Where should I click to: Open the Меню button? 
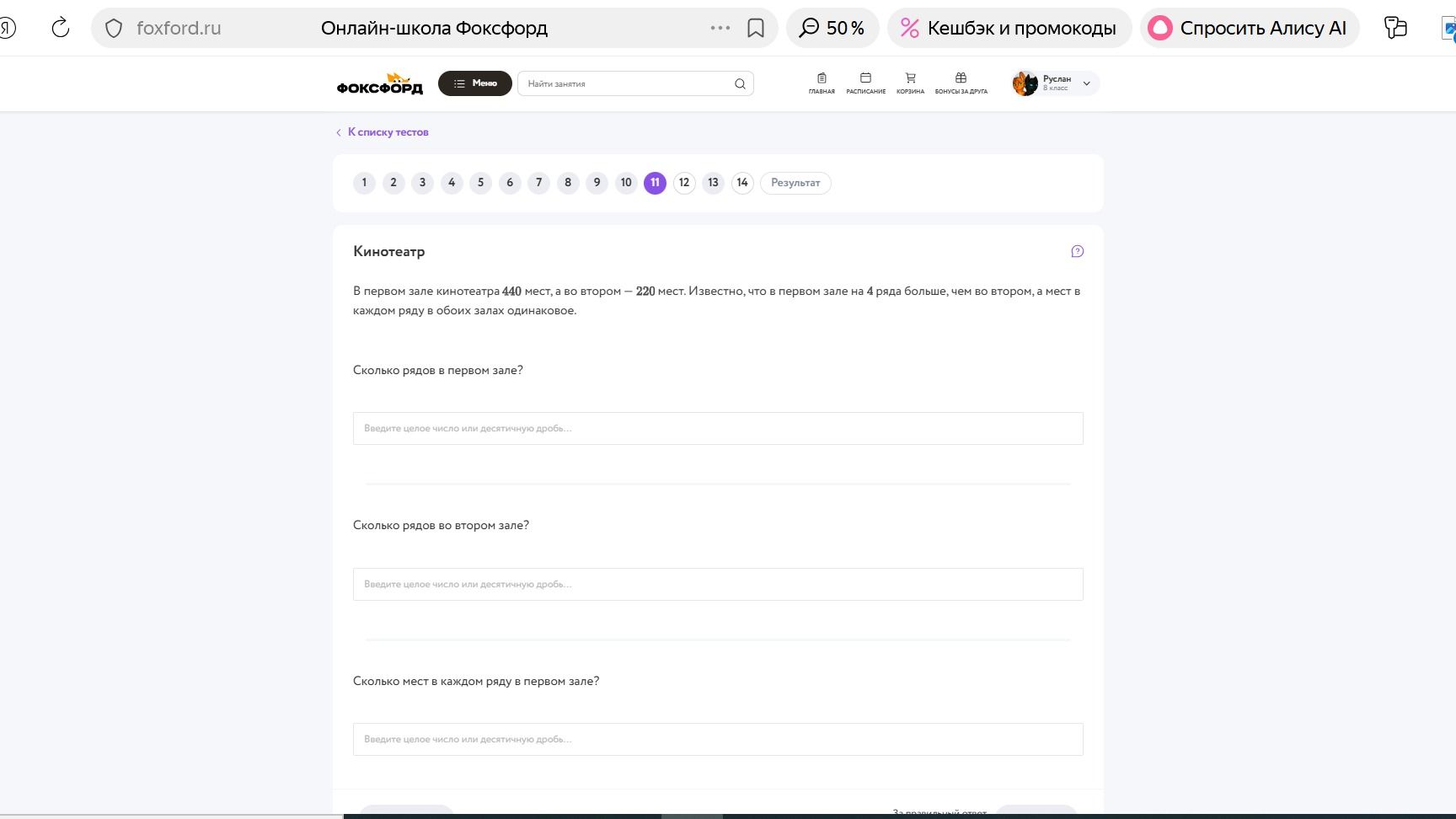pos(475,83)
